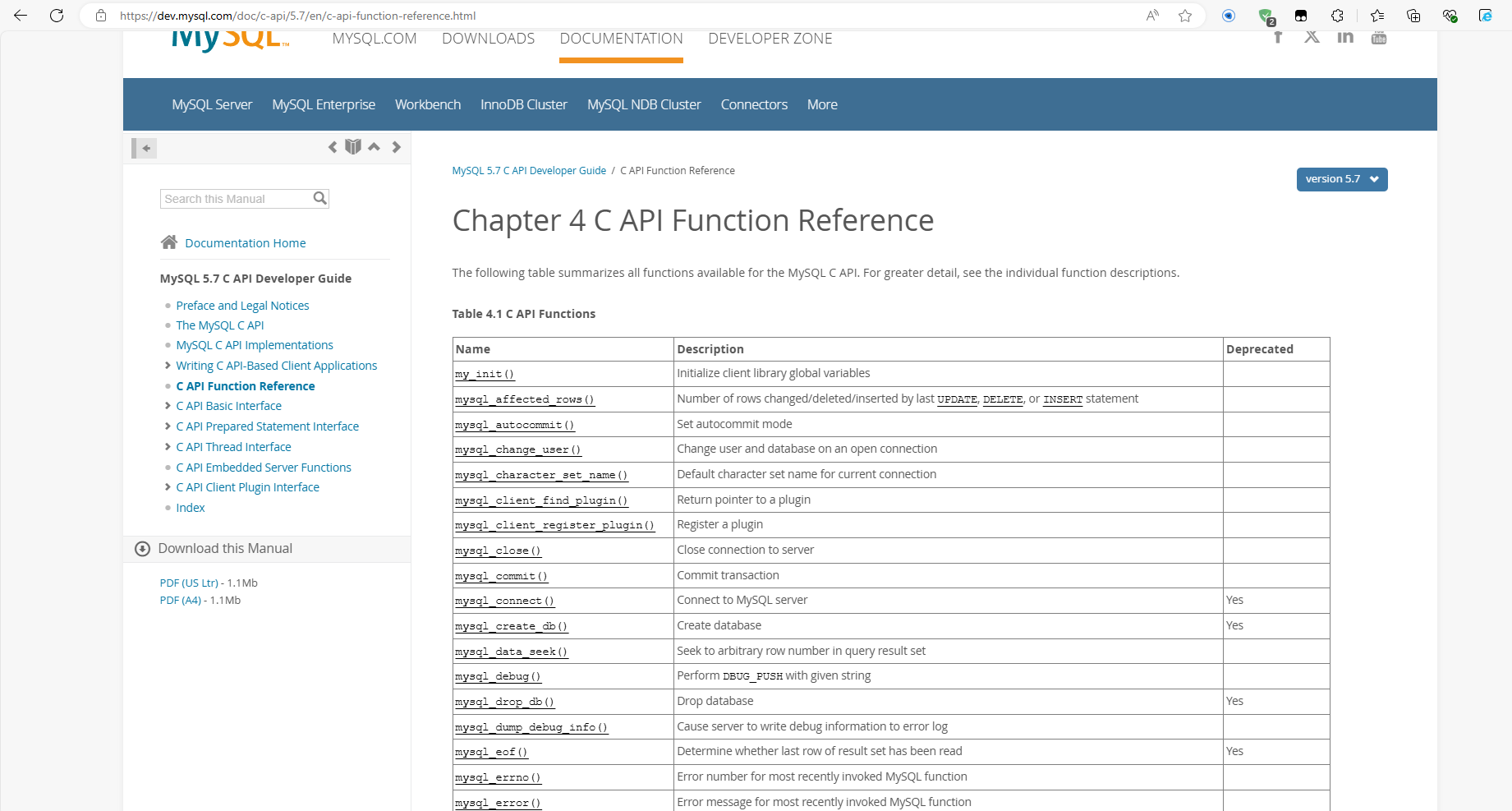Select the DOCUMENTATION top tab
This screenshot has width=1512, height=811.
621,39
